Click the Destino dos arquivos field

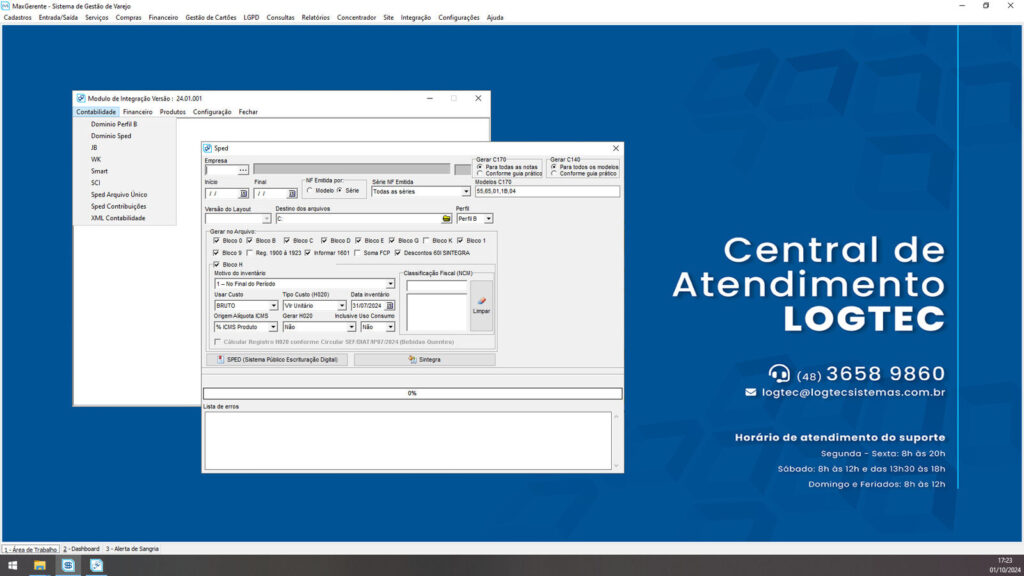click(x=358, y=219)
